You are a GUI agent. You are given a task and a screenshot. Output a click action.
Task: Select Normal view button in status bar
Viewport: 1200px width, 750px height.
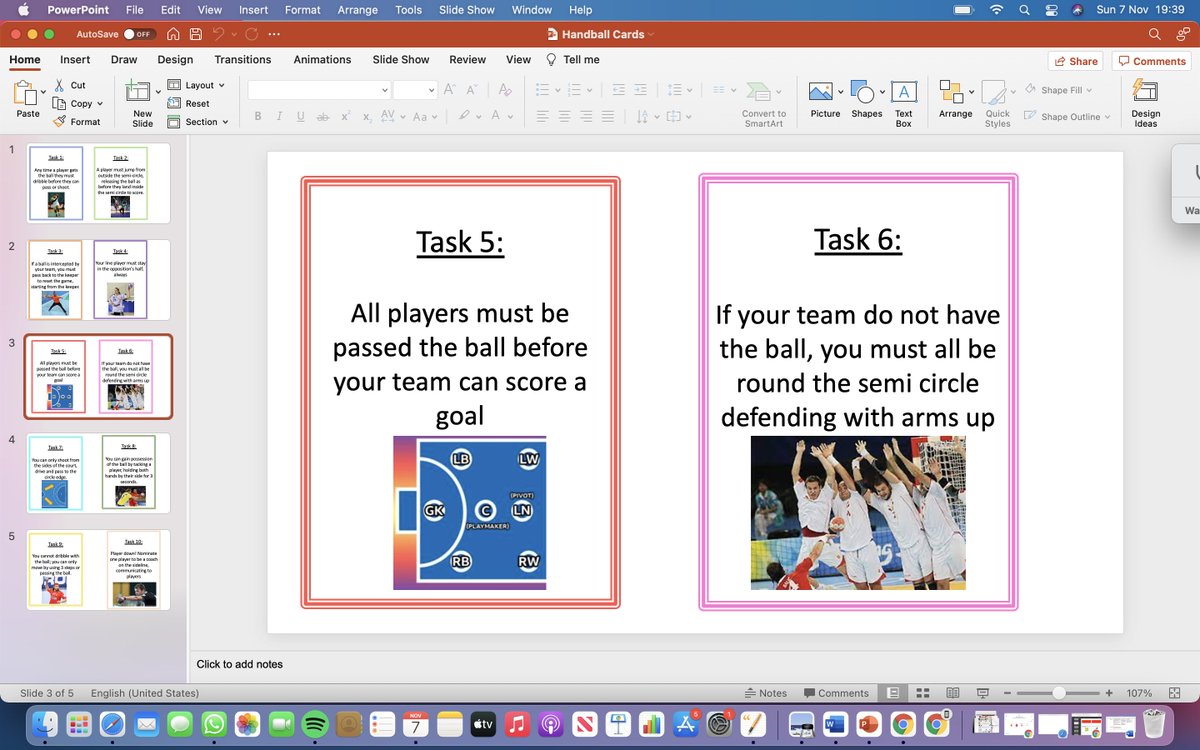[893, 692]
